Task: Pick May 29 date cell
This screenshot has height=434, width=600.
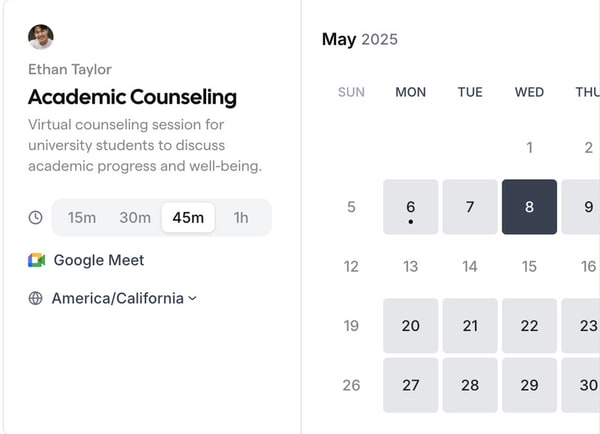Action: coord(529,385)
